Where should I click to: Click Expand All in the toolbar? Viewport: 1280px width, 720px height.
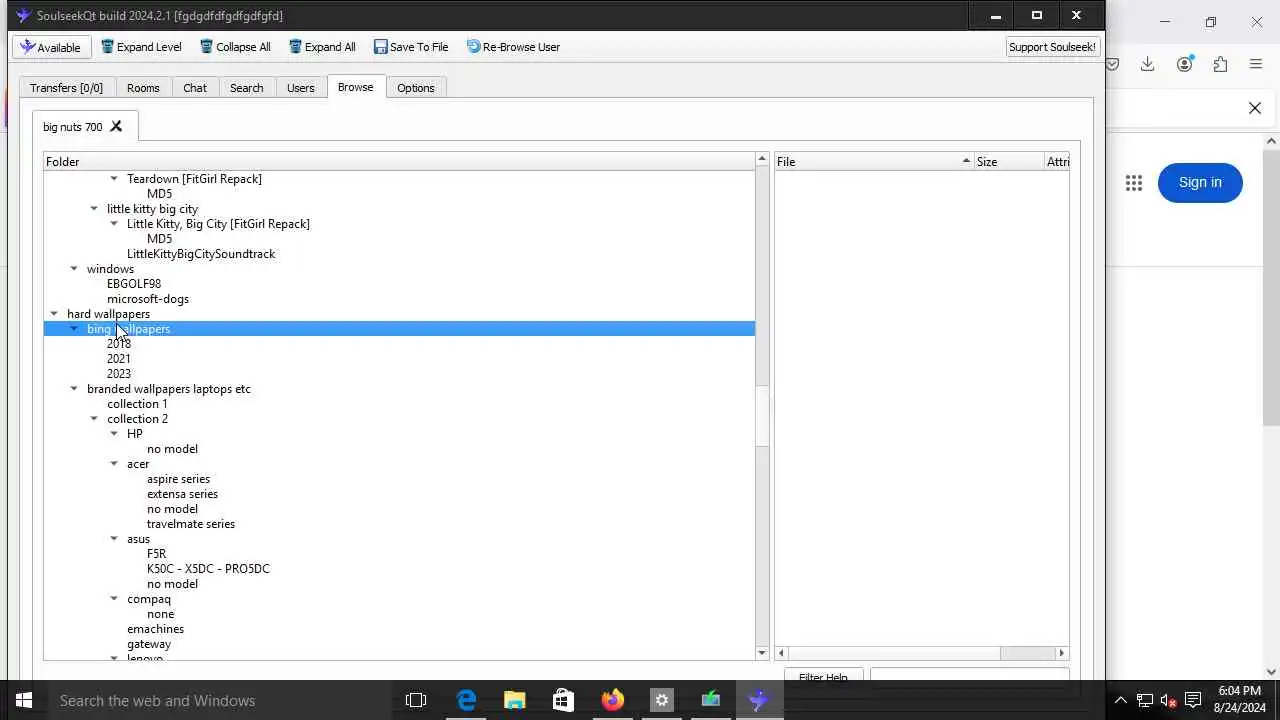(322, 47)
